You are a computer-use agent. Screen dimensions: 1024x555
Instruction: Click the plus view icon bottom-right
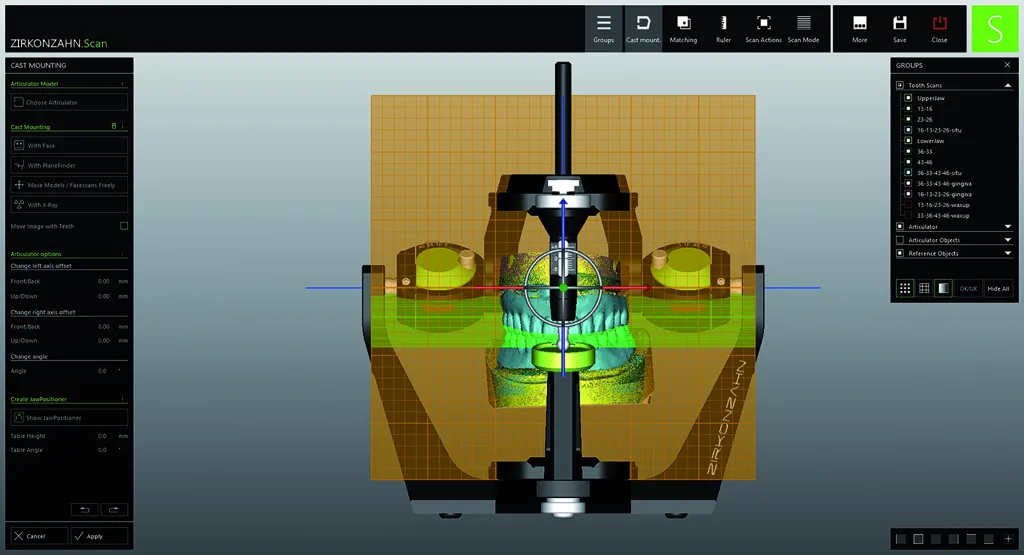(x=1008, y=539)
